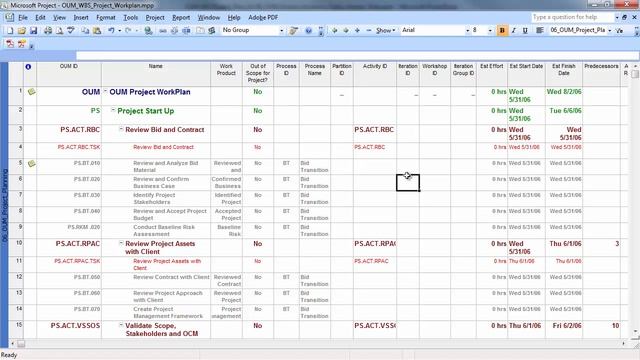
Task: Click Hide Subtasks minus icon
Action: pos(369,31)
